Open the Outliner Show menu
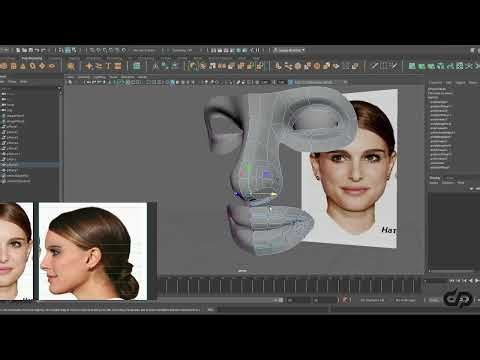480x360 pixels. click(x=12, y=82)
